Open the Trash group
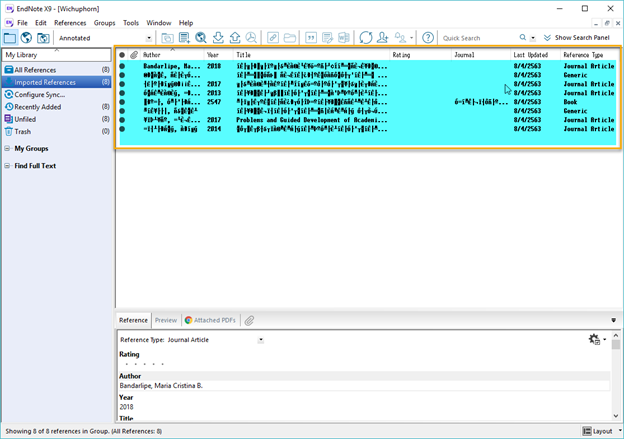The width and height of the screenshot is (624, 439). pyautogui.click(x=22, y=131)
